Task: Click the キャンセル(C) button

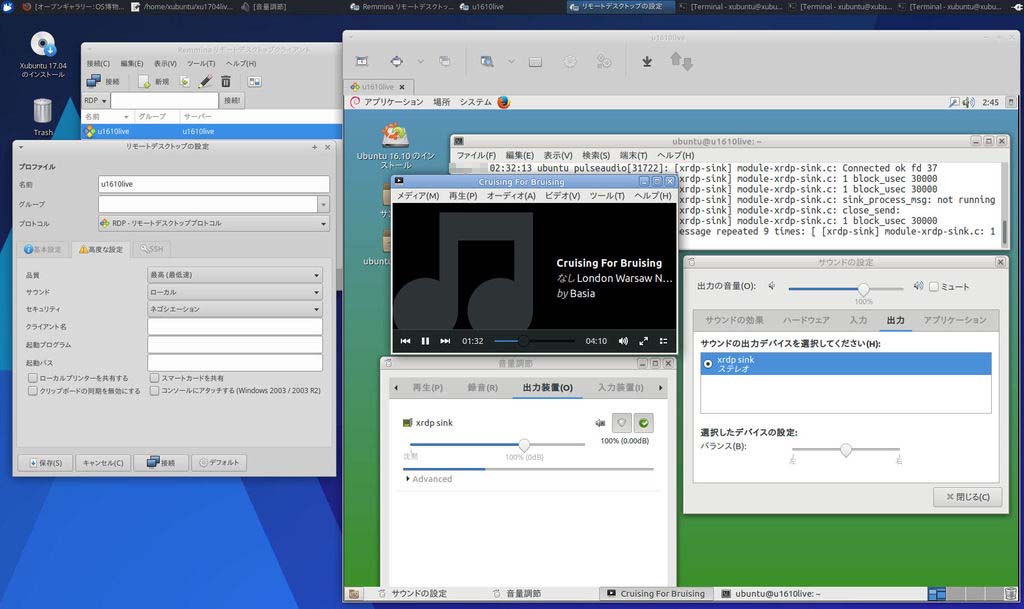Action: [103, 463]
